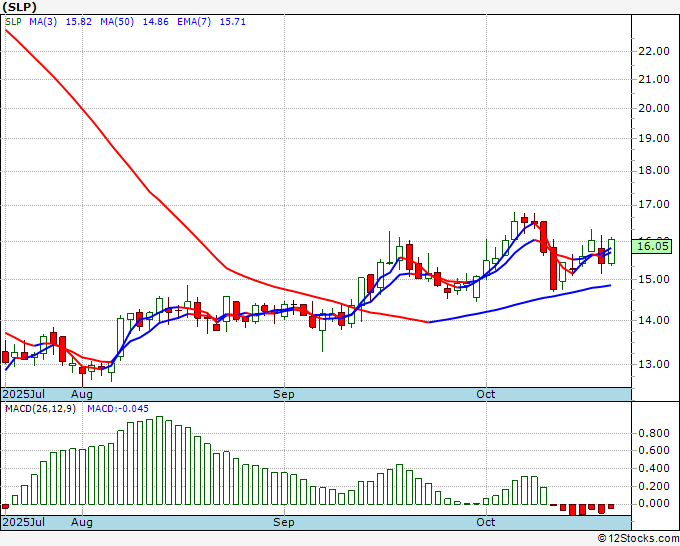Click the latest green candlestick near 16.05

point(611,251)
